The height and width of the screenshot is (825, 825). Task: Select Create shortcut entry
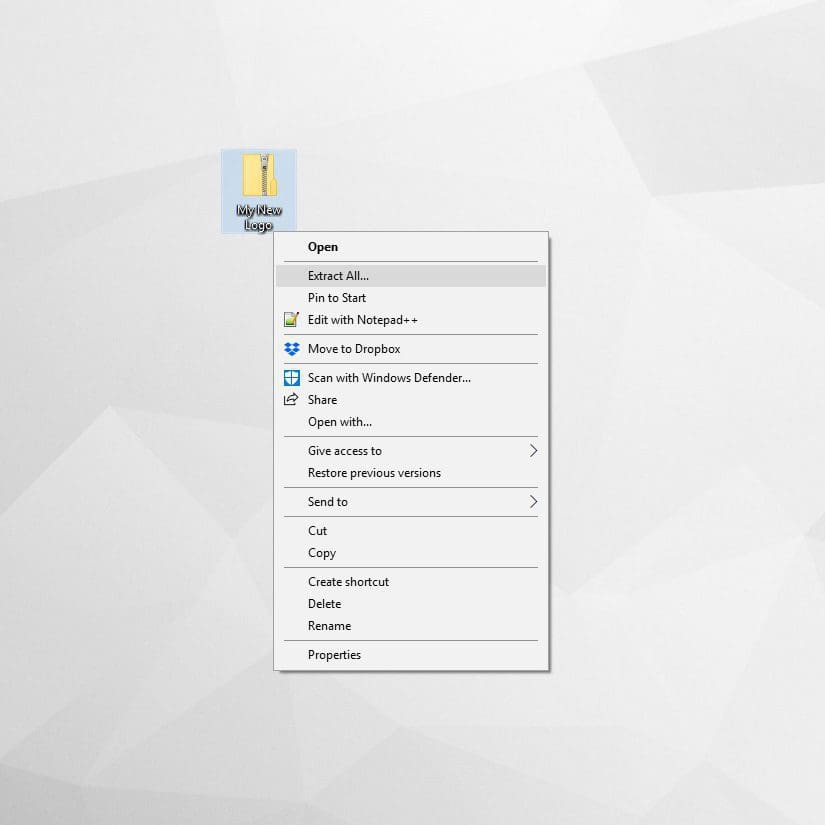tap(348, 582)
